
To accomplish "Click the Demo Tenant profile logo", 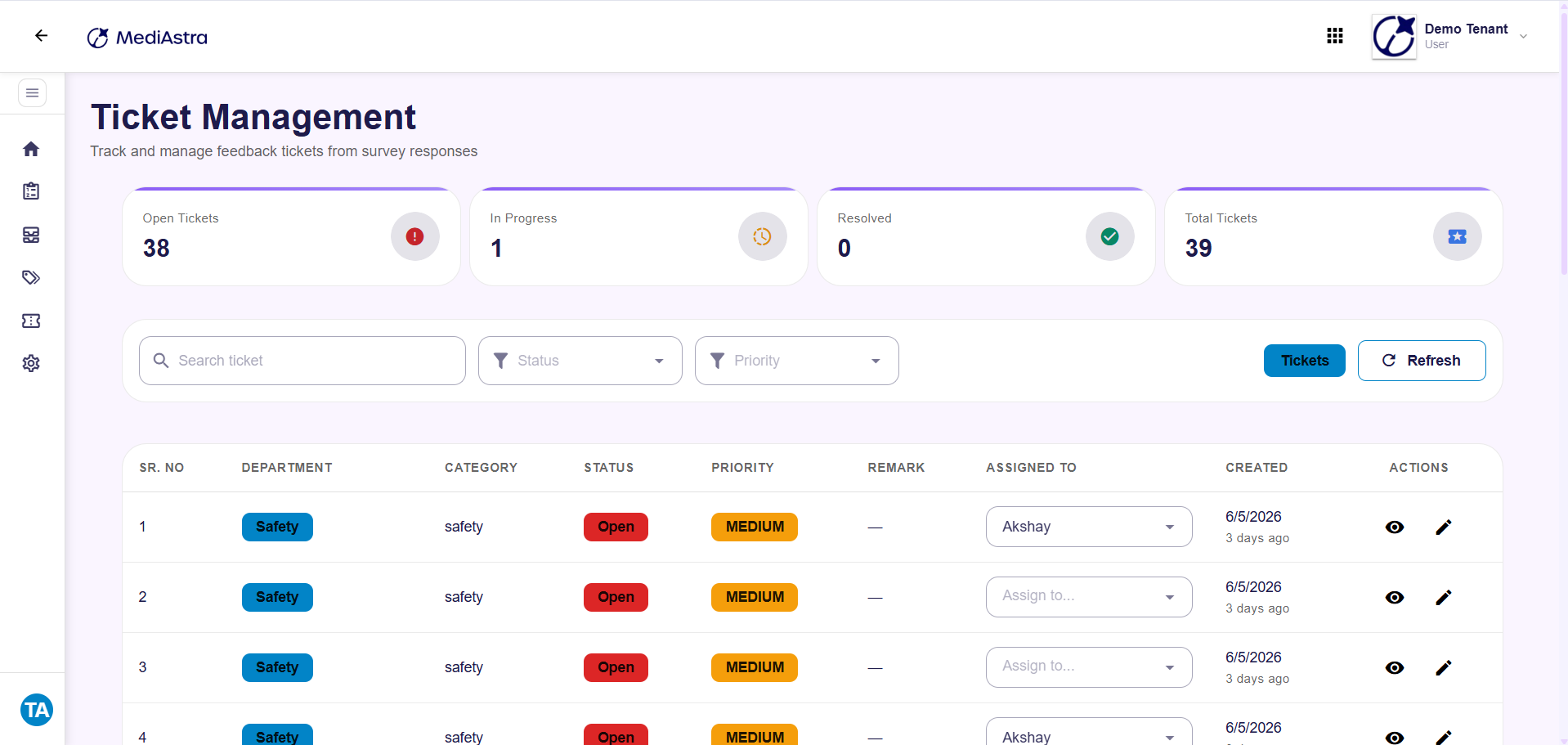I will (1394, 37).
